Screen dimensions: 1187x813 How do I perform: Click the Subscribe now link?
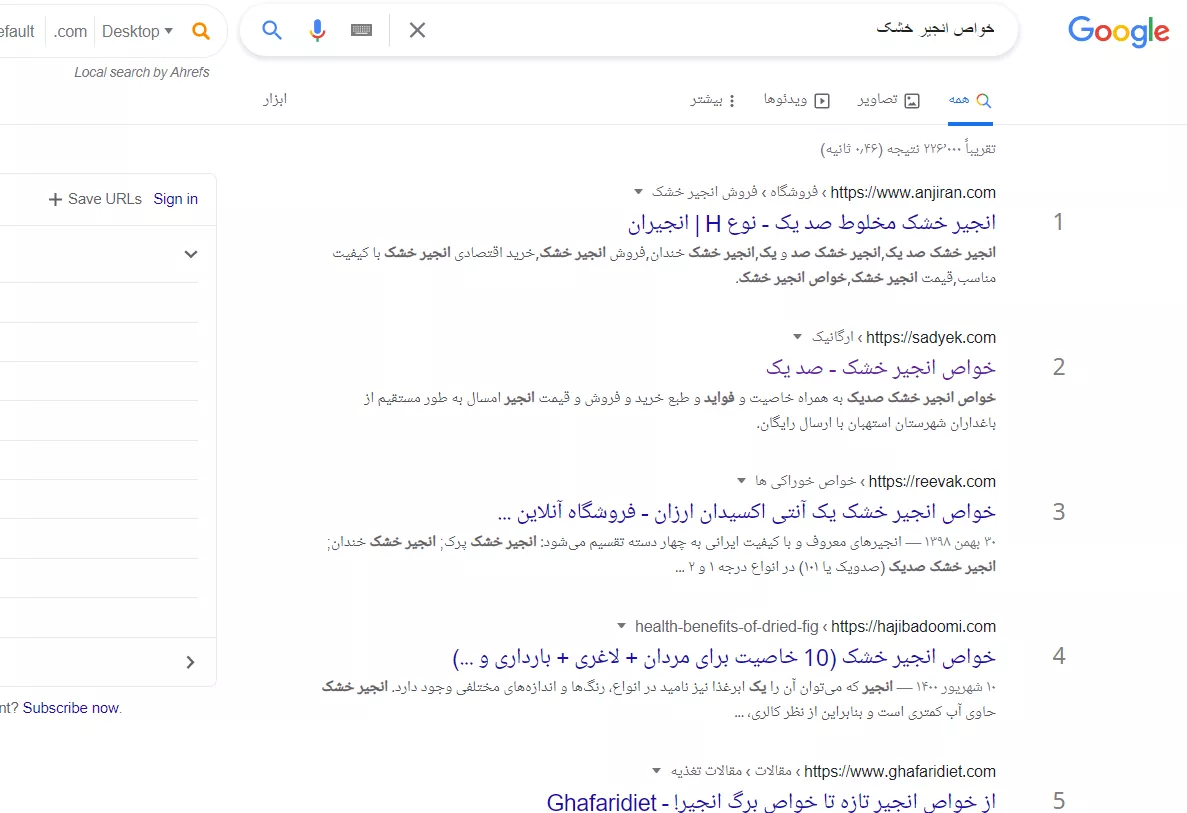pyautogui.click(x=70, y=708)
